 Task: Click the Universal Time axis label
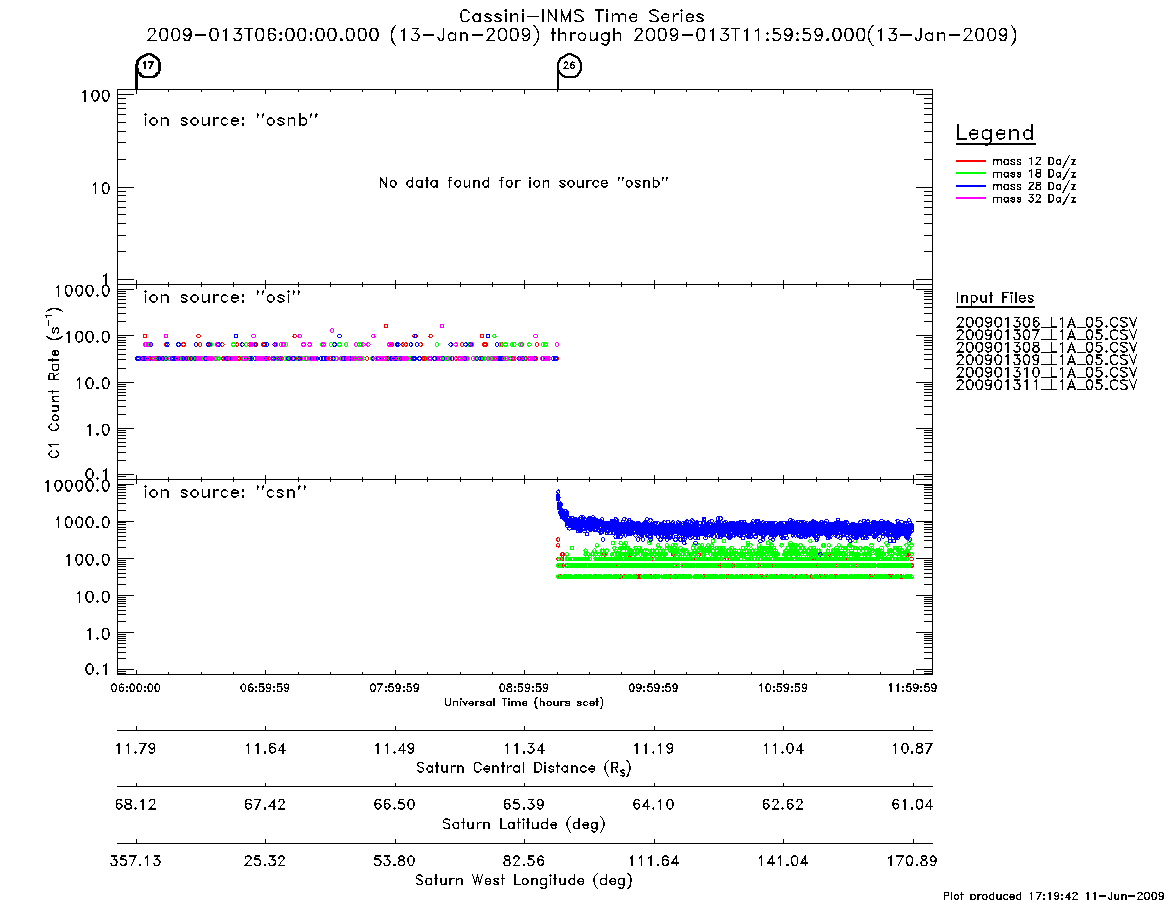tap(524, 702)
